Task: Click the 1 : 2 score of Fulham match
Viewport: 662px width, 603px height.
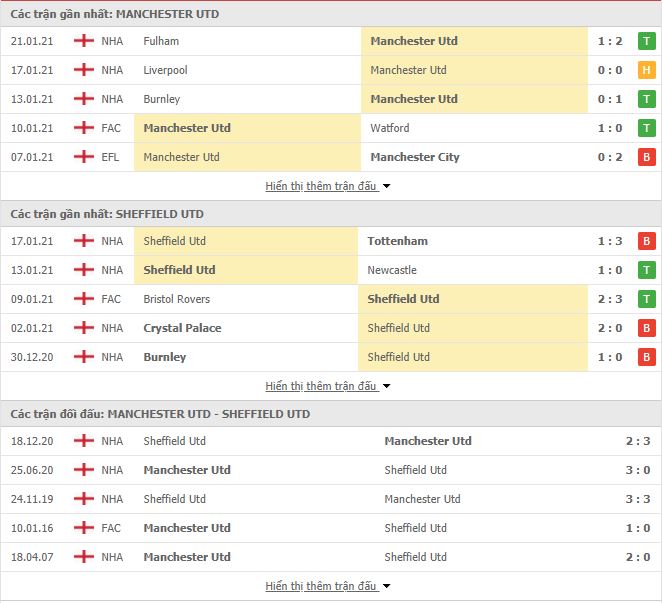Action: [610, 41]
